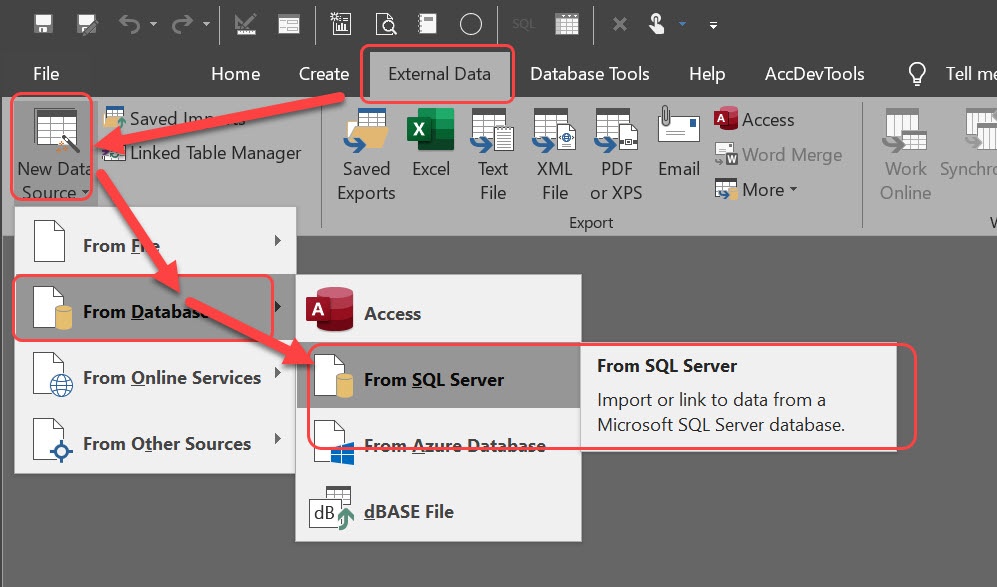Switch to the Database Tools tab
The height and width of the screenshot is (587, 997).
[589, 74]
